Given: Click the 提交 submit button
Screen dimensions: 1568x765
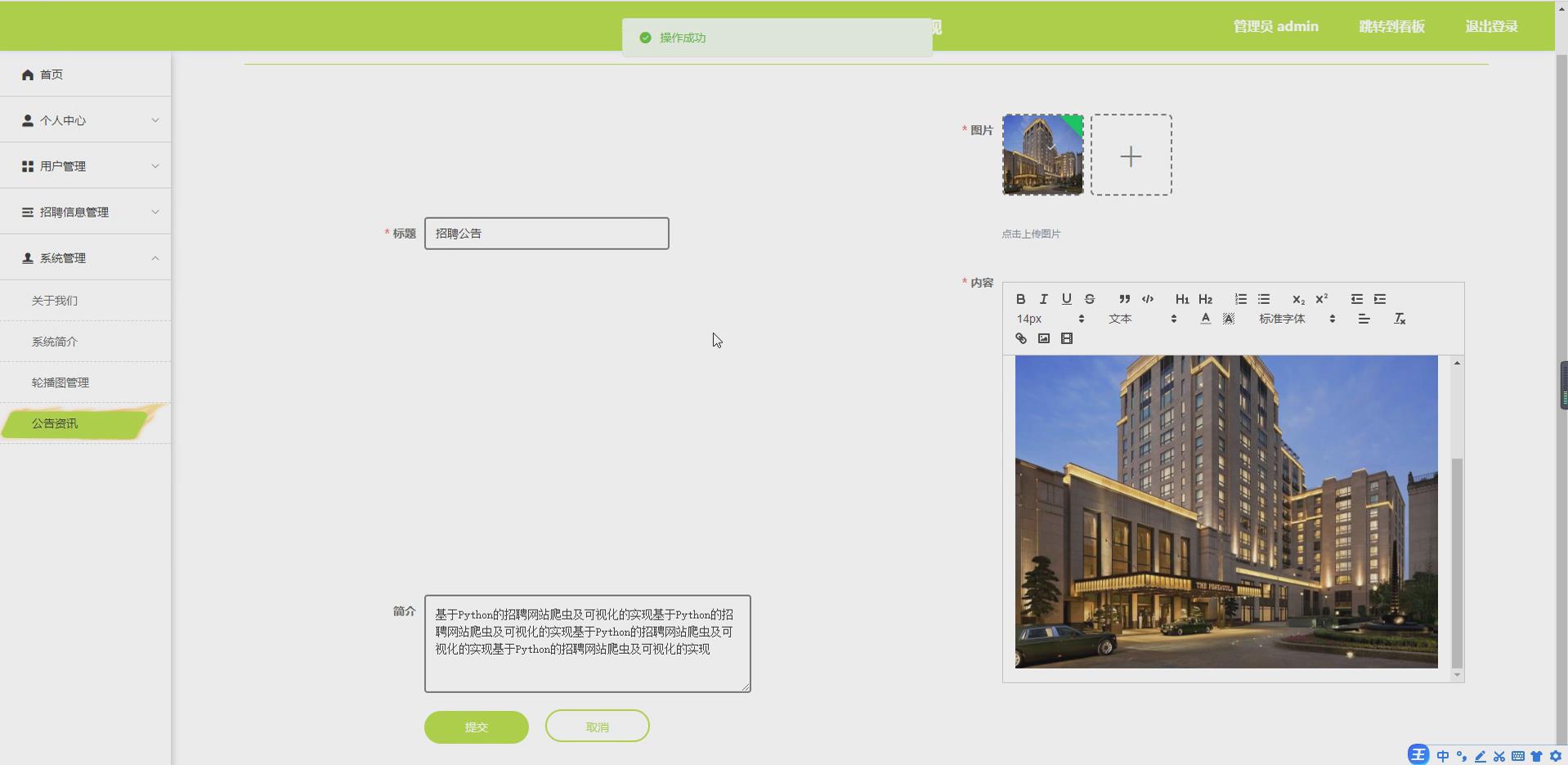Looking at the screenshot, I should click(476, 727).
